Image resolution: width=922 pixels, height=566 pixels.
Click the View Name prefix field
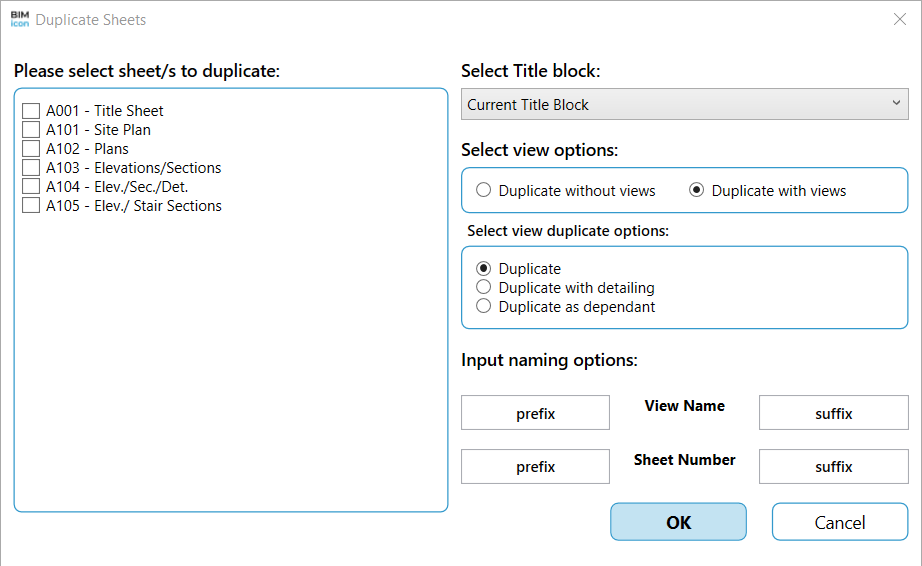[535, 413]
